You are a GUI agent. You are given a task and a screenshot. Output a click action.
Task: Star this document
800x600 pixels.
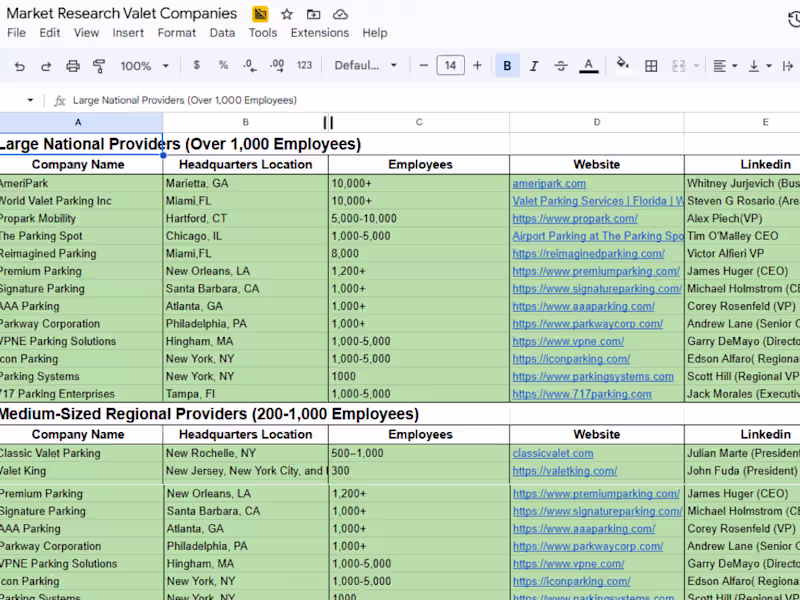tap(287, 14)
